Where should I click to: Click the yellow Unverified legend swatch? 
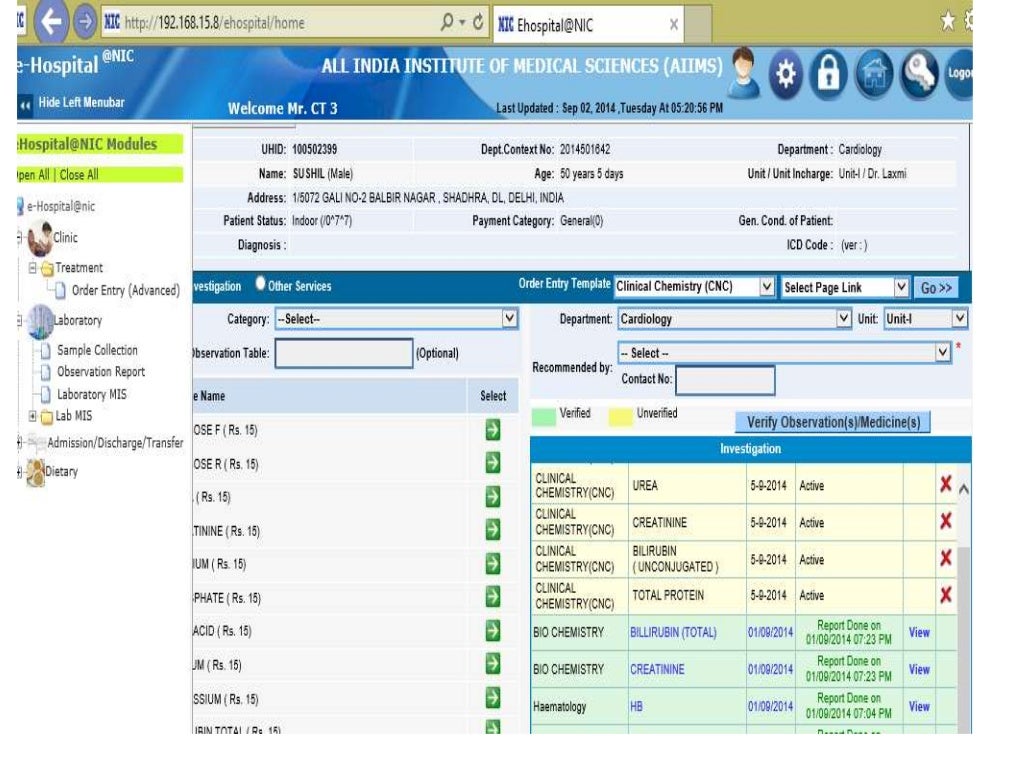point(620,417)
